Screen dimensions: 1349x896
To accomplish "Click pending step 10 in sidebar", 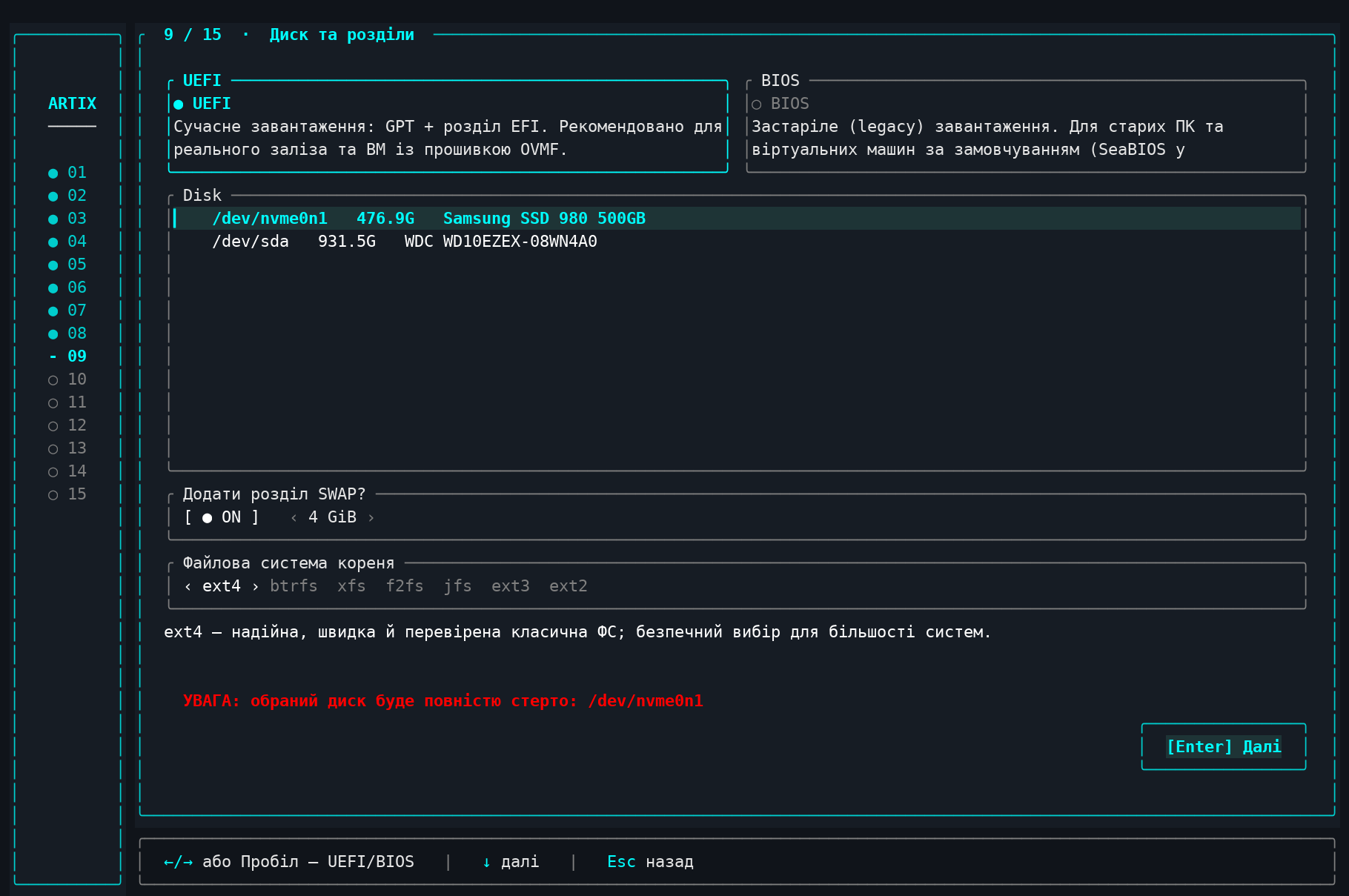I will [x=67, y=379].
